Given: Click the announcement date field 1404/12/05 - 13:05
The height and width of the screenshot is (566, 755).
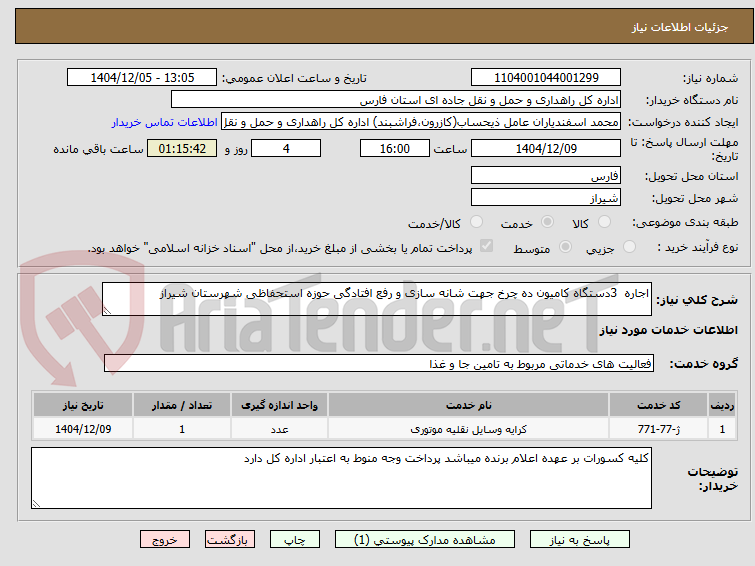Looking at the screenshot, I should pos(142,78).
